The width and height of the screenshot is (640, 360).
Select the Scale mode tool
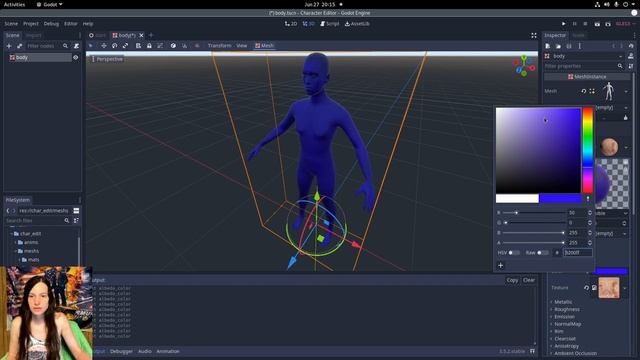pyautogui.click(x=125, y=46)
